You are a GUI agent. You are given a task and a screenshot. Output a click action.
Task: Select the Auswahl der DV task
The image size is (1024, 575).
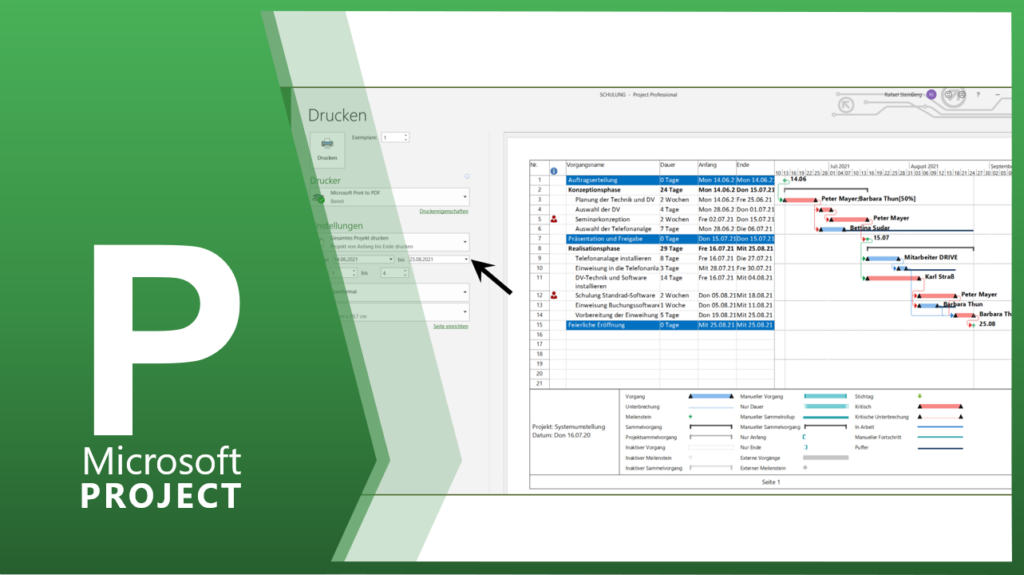click(598, 210)
